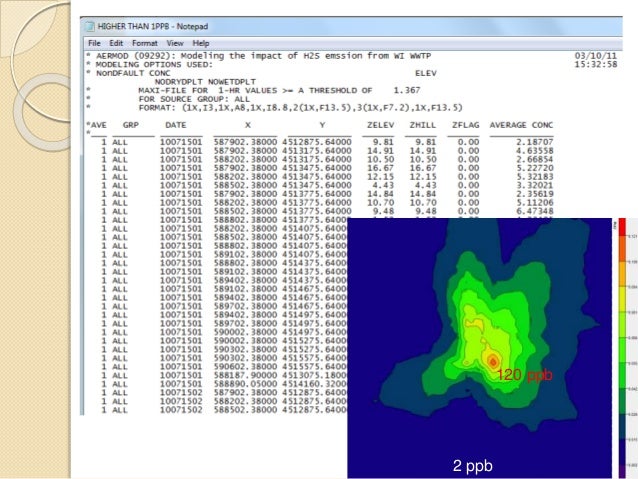Image resolution: width=638 pixels, height=479 pixels.
Task: Open the File menu
Action: 94,43
